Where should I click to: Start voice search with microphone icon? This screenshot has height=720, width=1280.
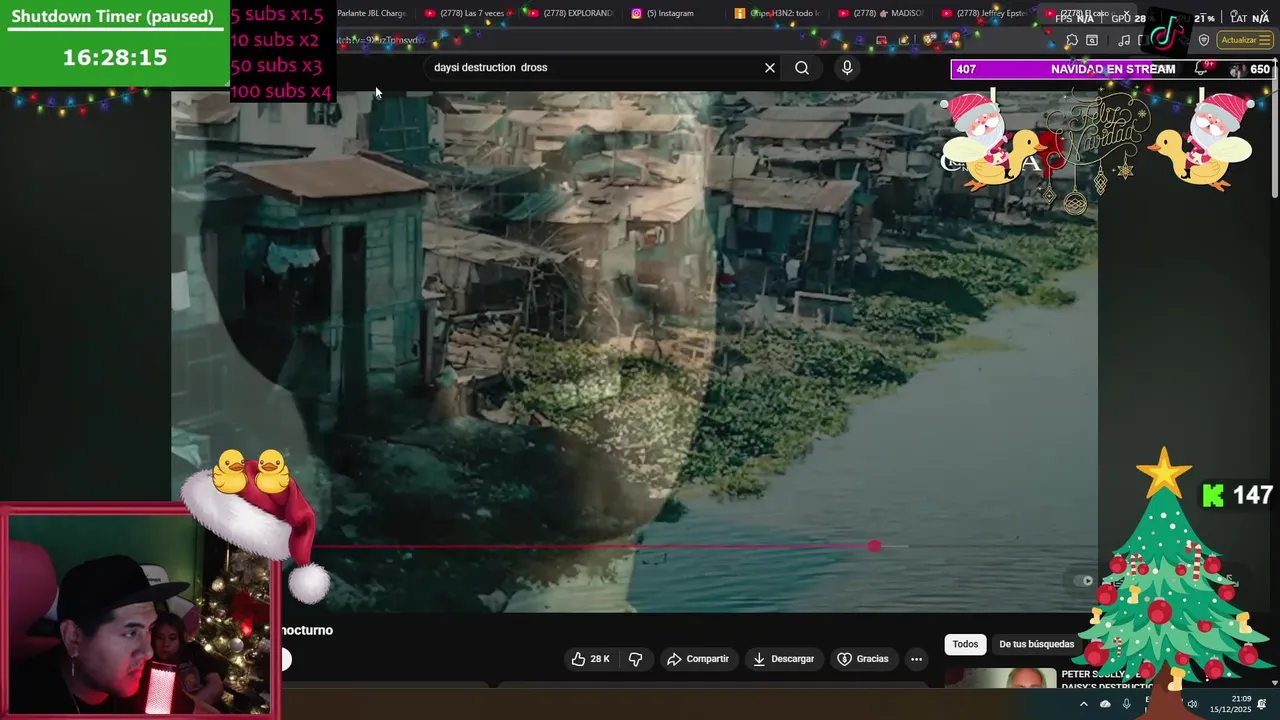[x=847, y=68]
